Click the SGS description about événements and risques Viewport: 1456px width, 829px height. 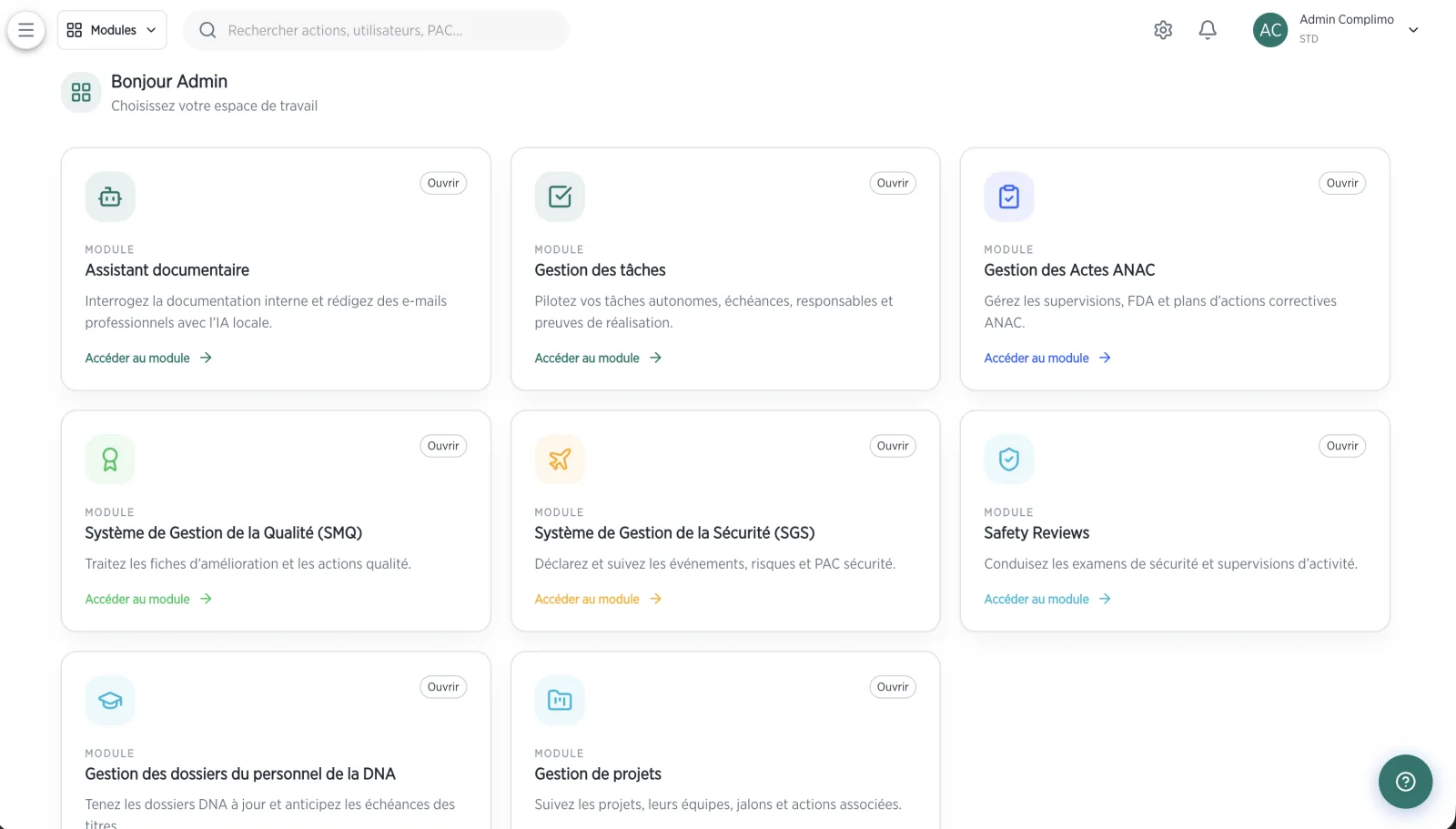715,564
